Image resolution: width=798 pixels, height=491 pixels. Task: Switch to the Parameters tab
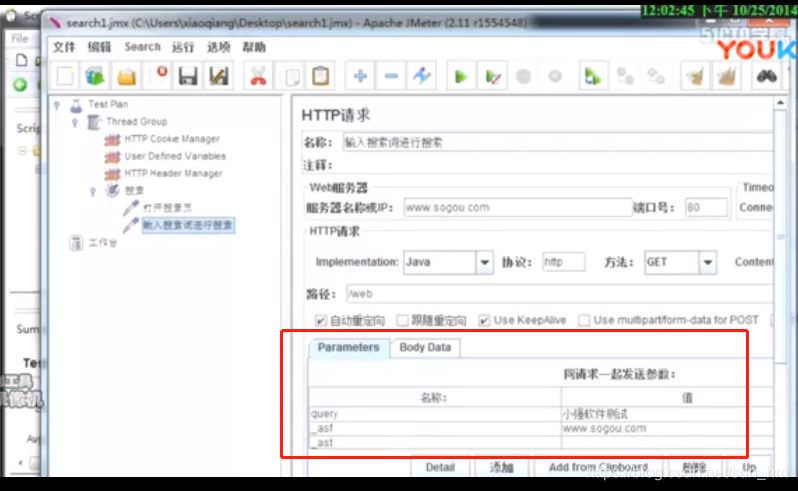coord(349,348)
